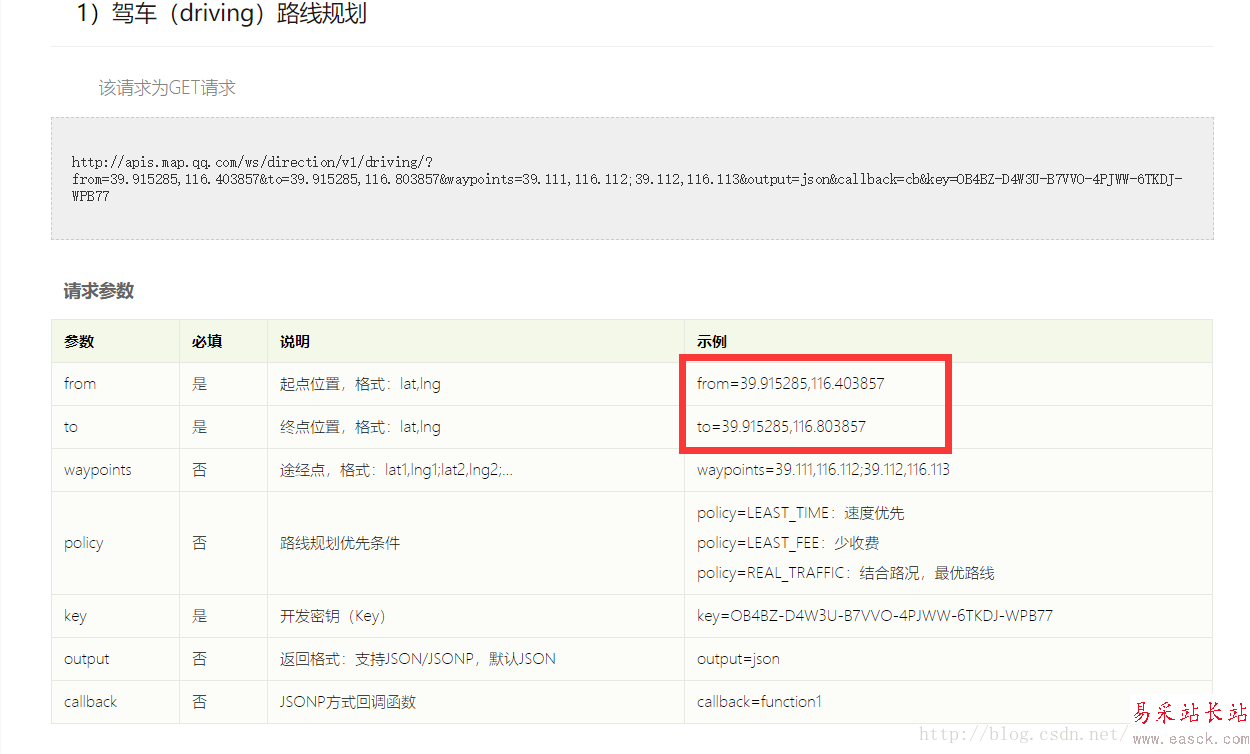Click '是' in the key row

(200, 616)
